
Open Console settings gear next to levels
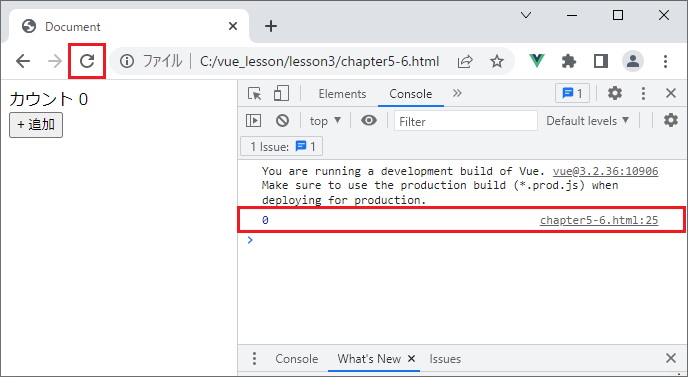[670, 120]
